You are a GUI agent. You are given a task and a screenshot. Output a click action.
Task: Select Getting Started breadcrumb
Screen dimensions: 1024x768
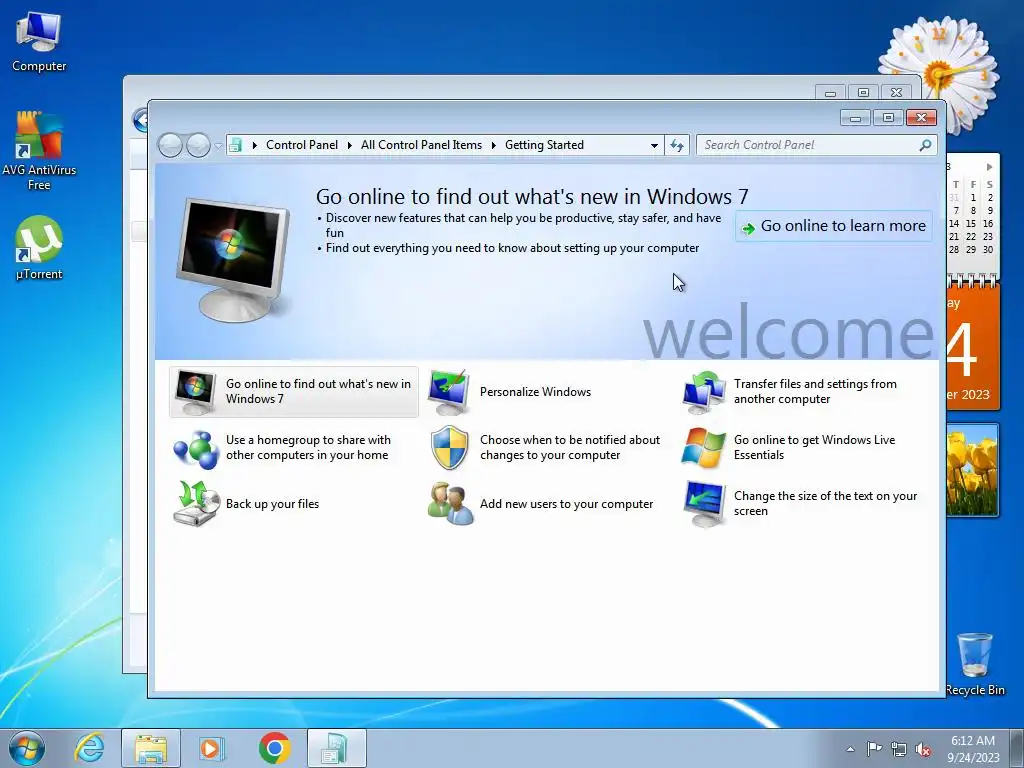pos(544,145)
